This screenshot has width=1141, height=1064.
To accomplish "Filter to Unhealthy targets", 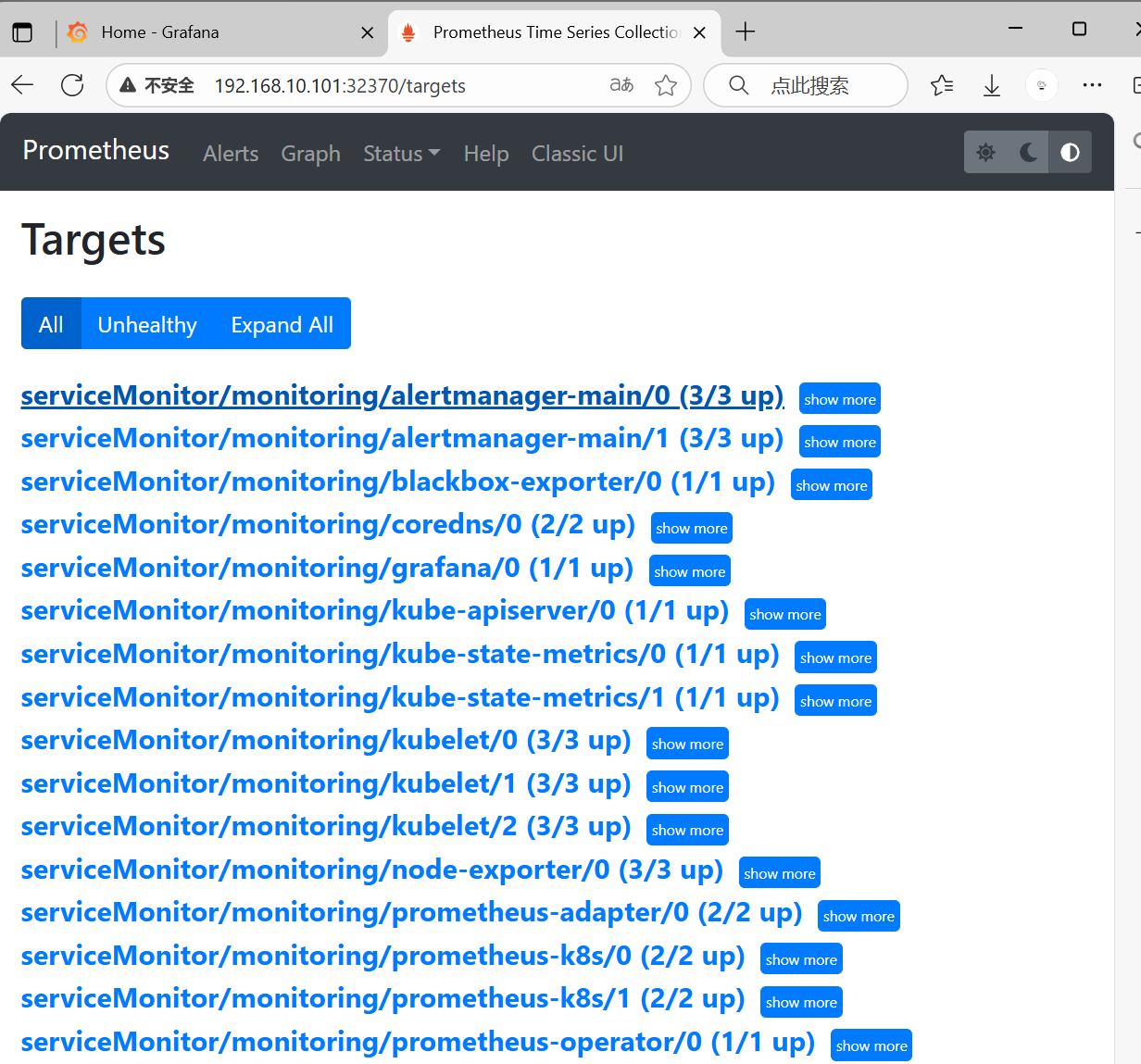I will [x=147, y=324].
